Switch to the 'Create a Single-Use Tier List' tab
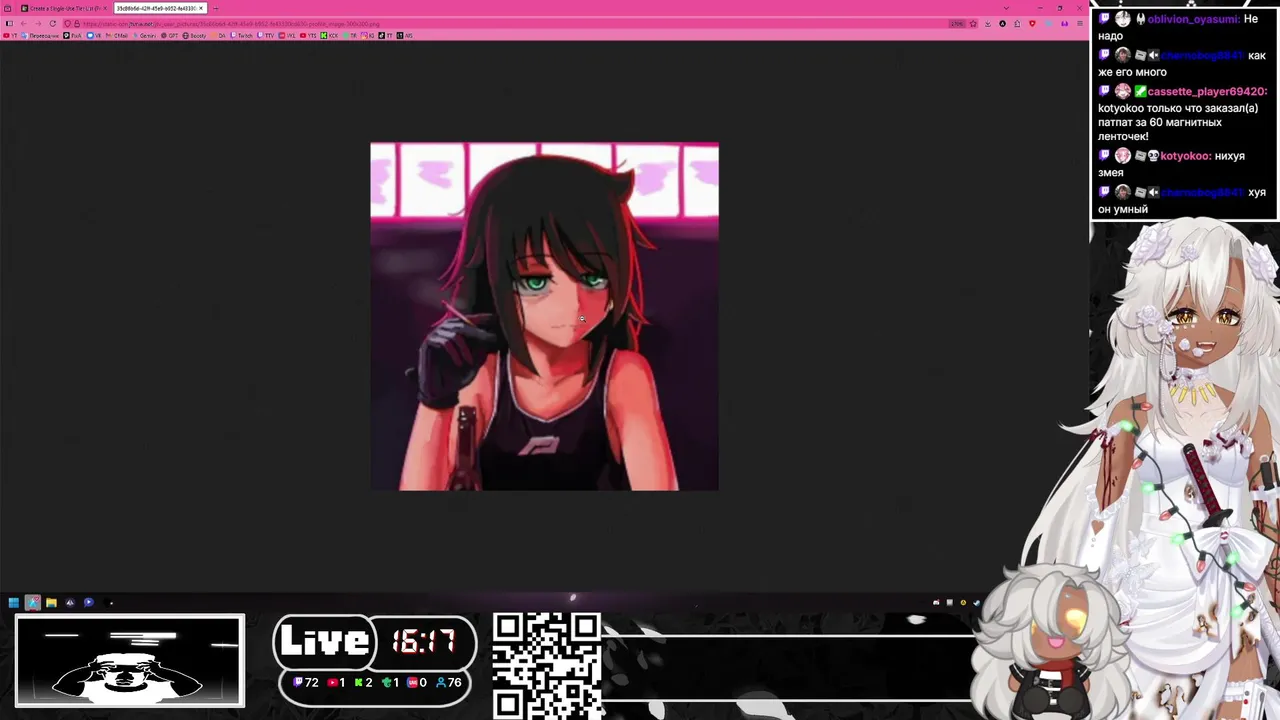Image resolution: width=1280 pixels, height=720 pixels. pyautogui.click(x=62, y=8)
